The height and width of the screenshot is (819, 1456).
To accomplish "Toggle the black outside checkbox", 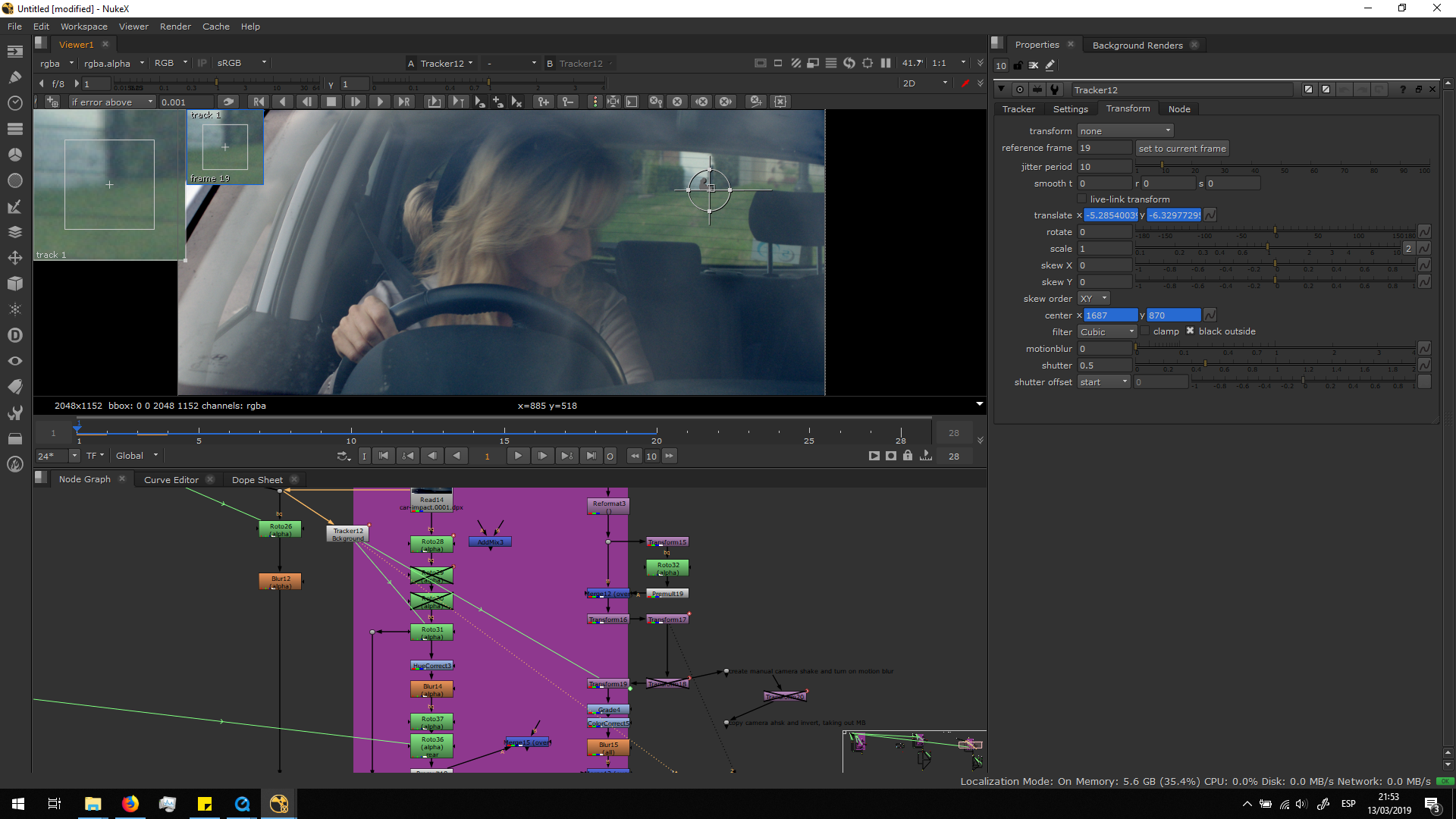I will [1190, 331].
